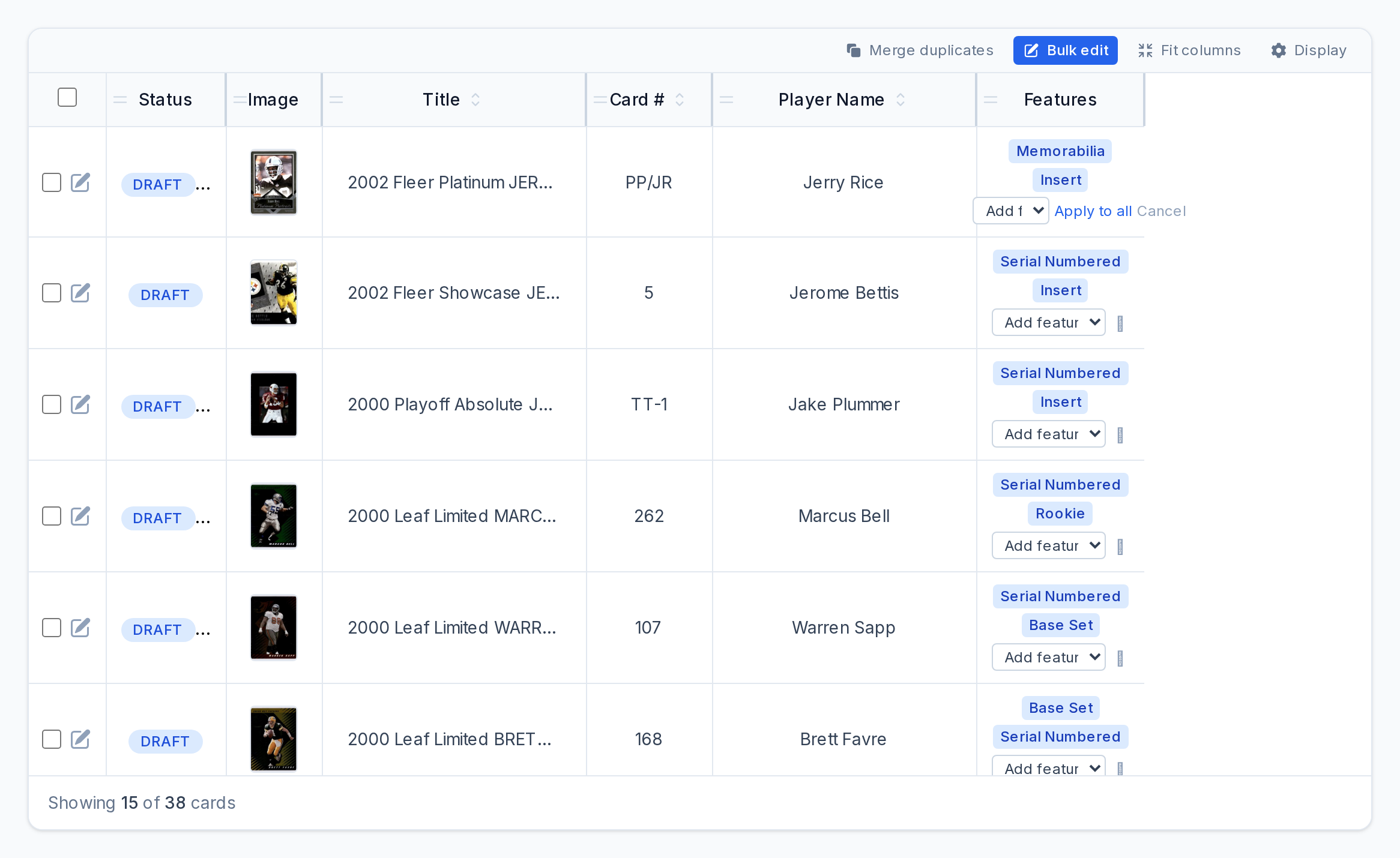This screenshot has height=858, width=1400.
Task: Edit the Brett Favre card row
Action: (x=80, y=739)
